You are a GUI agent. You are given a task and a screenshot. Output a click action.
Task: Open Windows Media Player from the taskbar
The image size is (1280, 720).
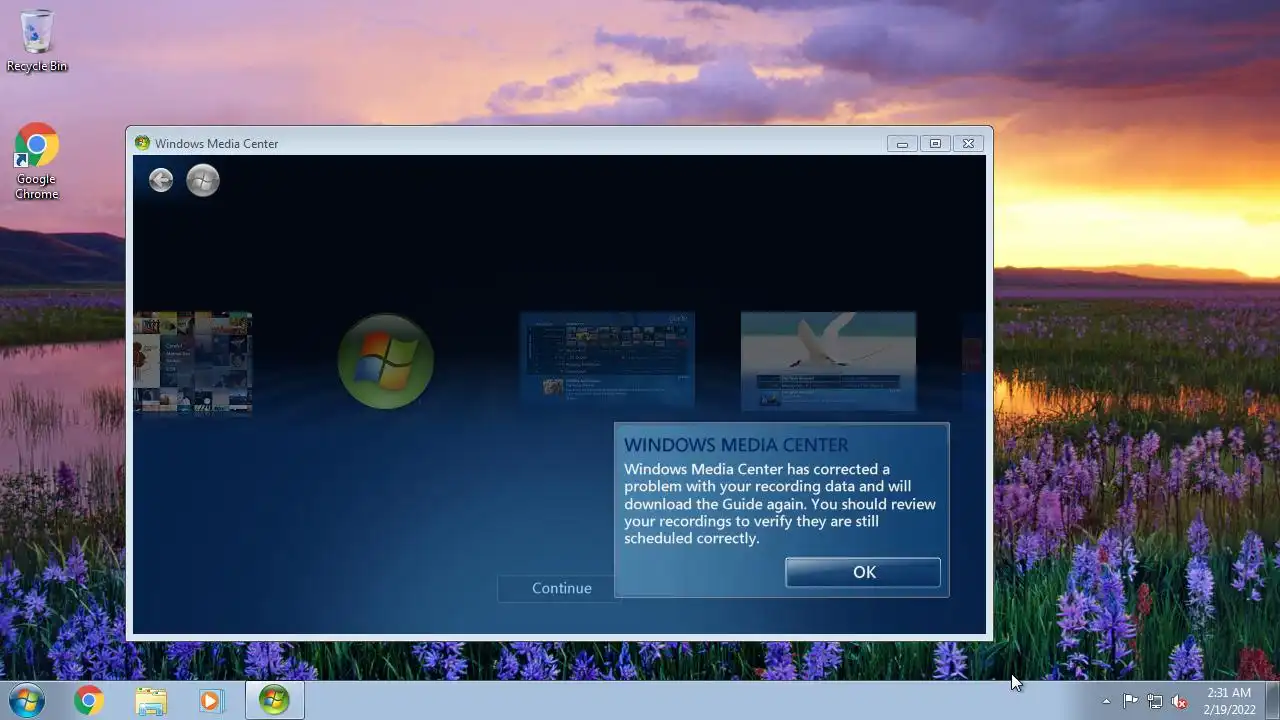click(x=211, y=701)
